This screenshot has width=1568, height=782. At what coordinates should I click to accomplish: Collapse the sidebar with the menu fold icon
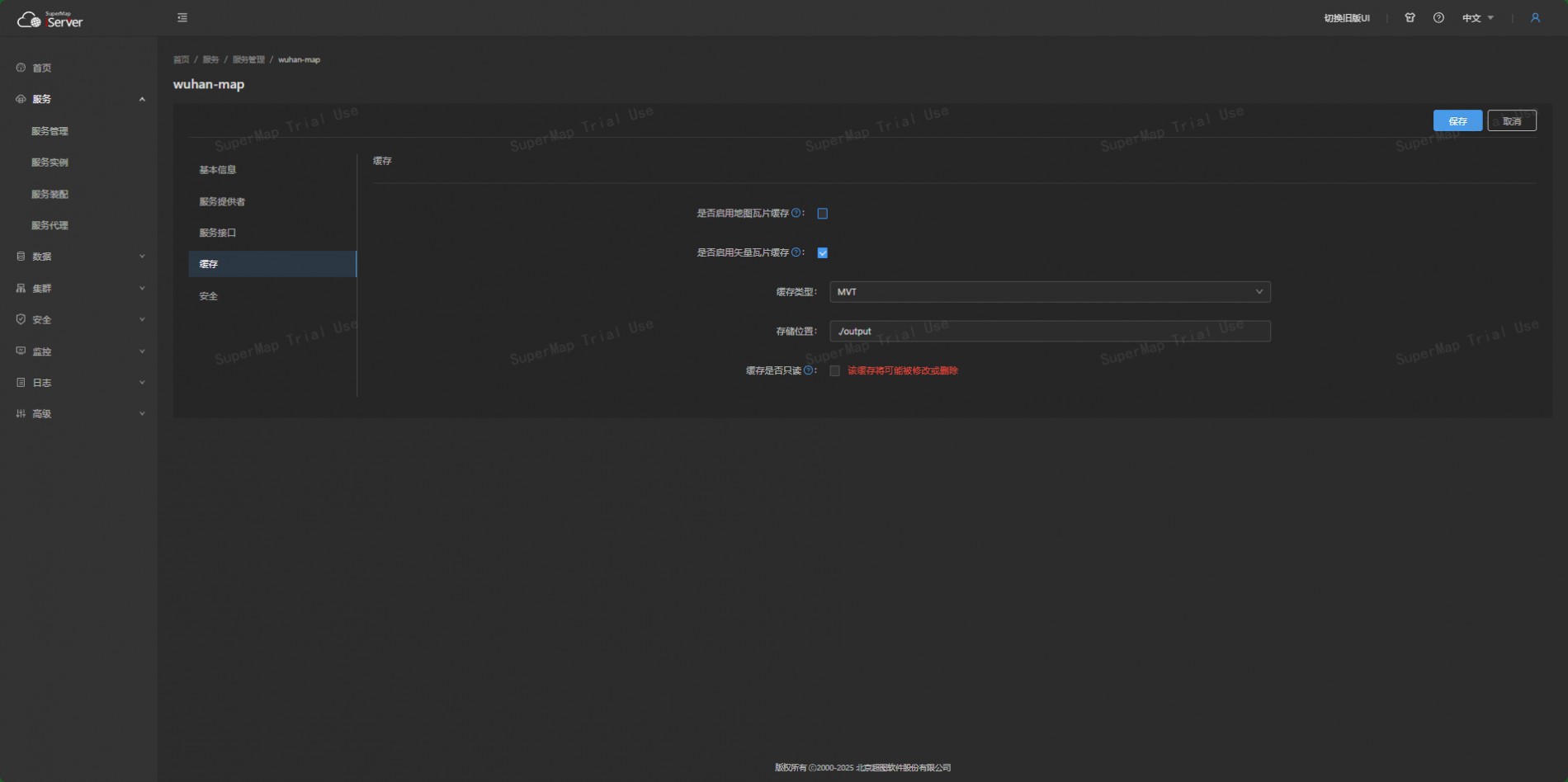(182, 17)
